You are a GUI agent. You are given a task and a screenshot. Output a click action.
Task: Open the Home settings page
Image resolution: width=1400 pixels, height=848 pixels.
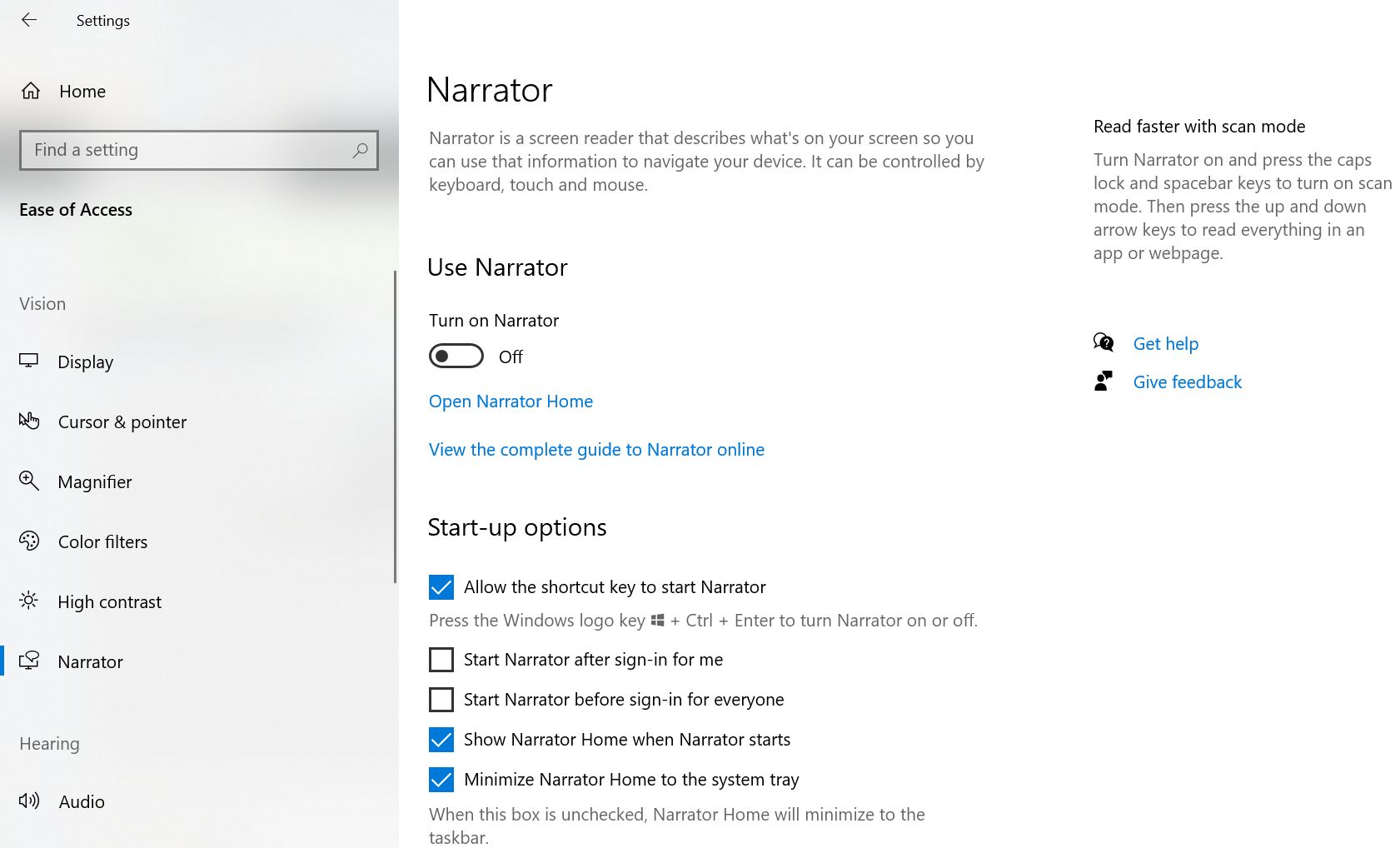click(198, 91)
